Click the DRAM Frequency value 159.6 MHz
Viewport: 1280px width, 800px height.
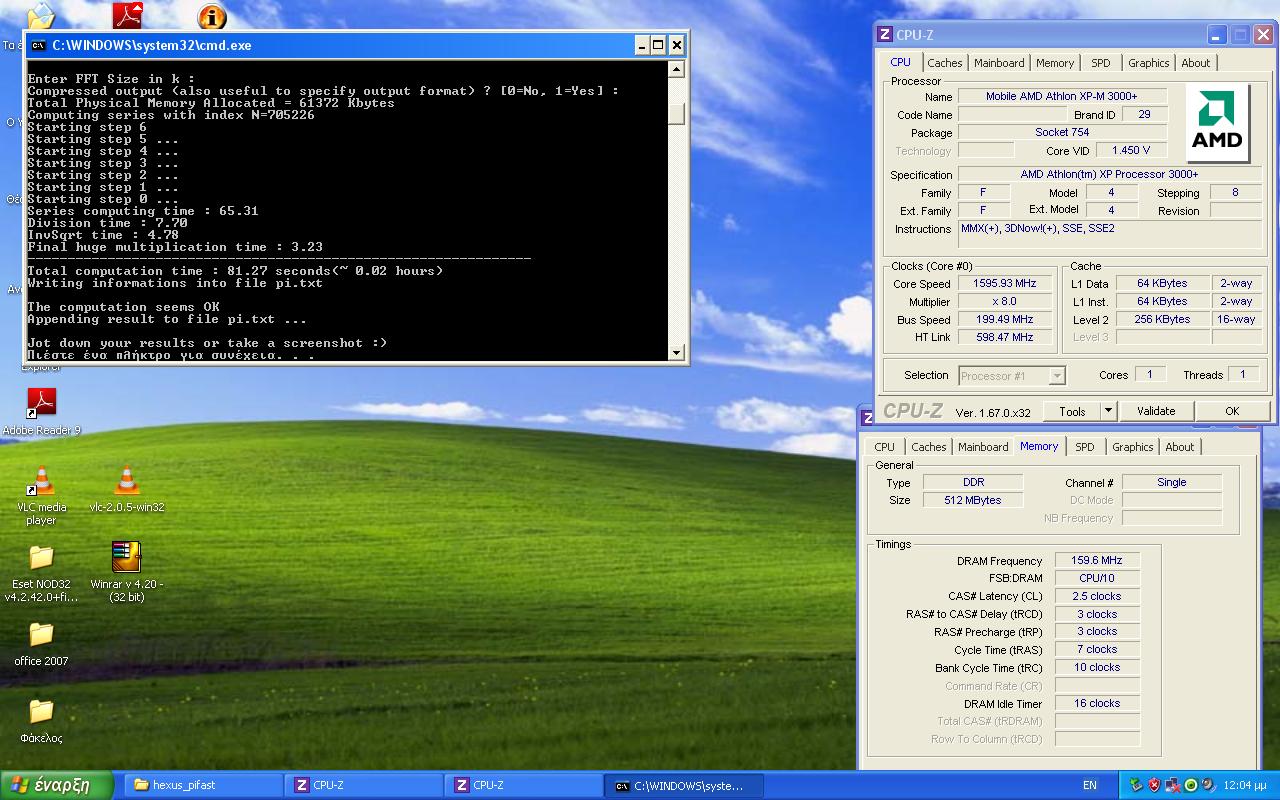click(x=1097, y=561)
